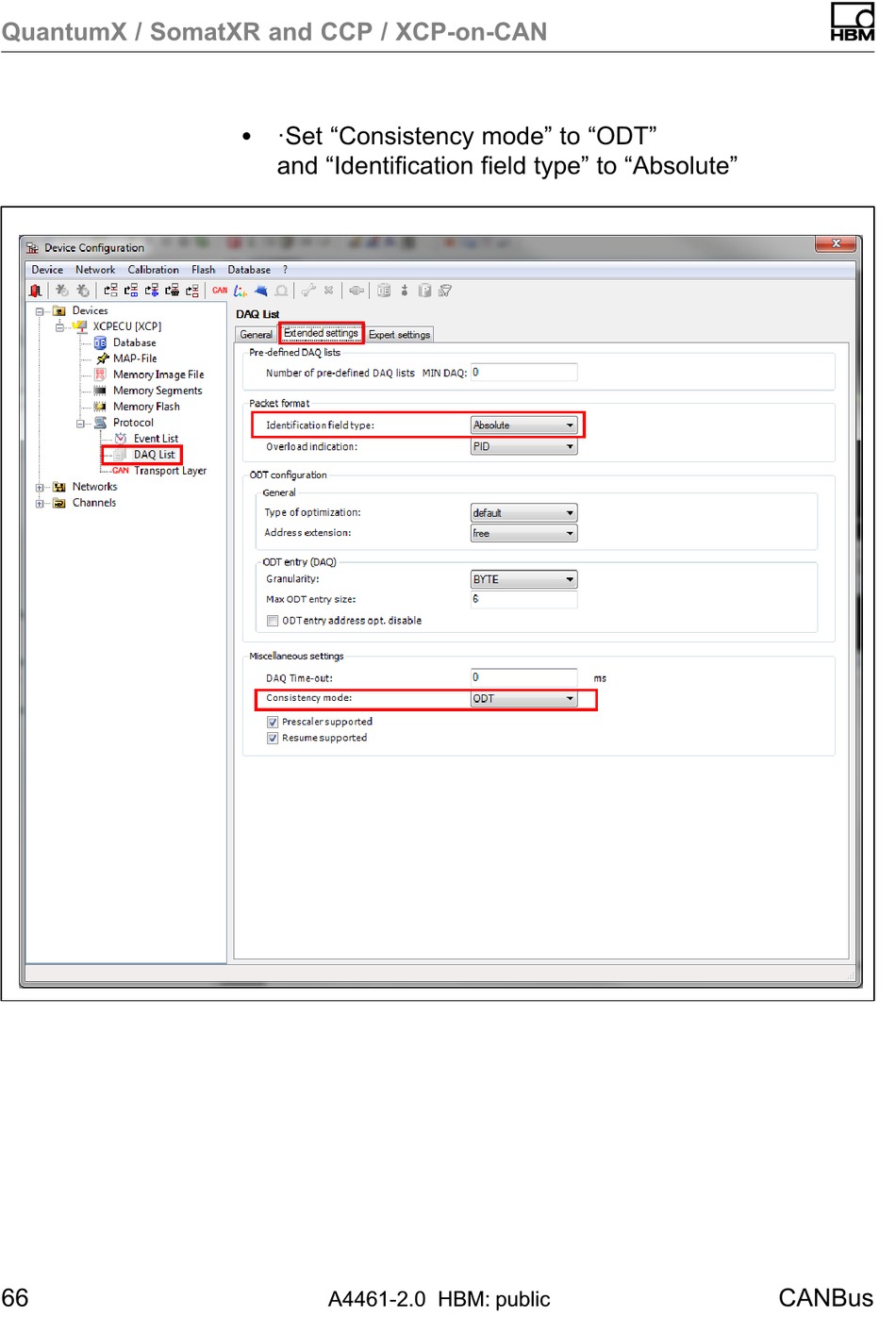Open the Device menu
The height and width of the screenshot is (1333, 896).
tap(47, 270)
